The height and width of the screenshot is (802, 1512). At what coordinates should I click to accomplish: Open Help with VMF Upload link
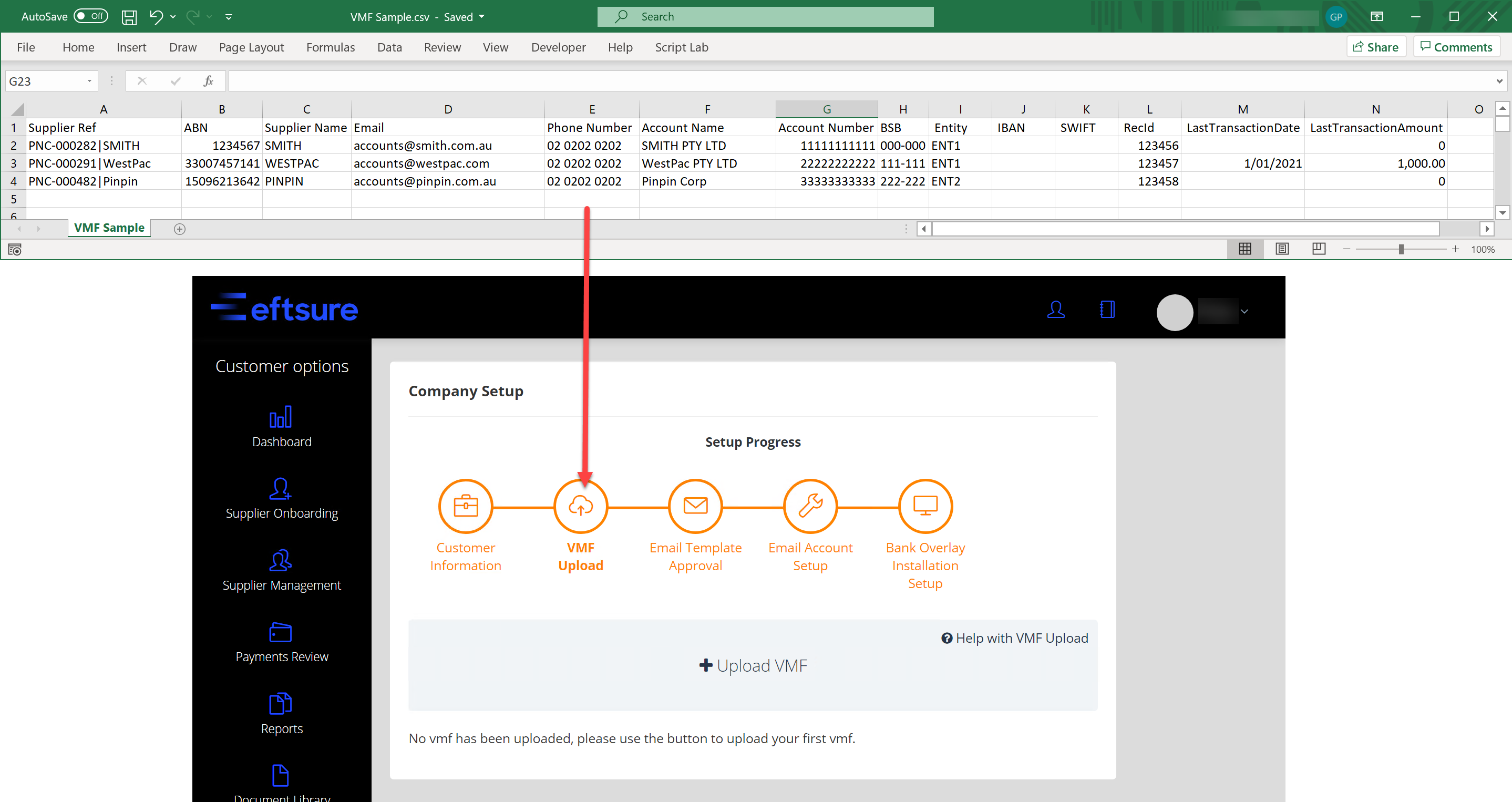(1014, 638)
